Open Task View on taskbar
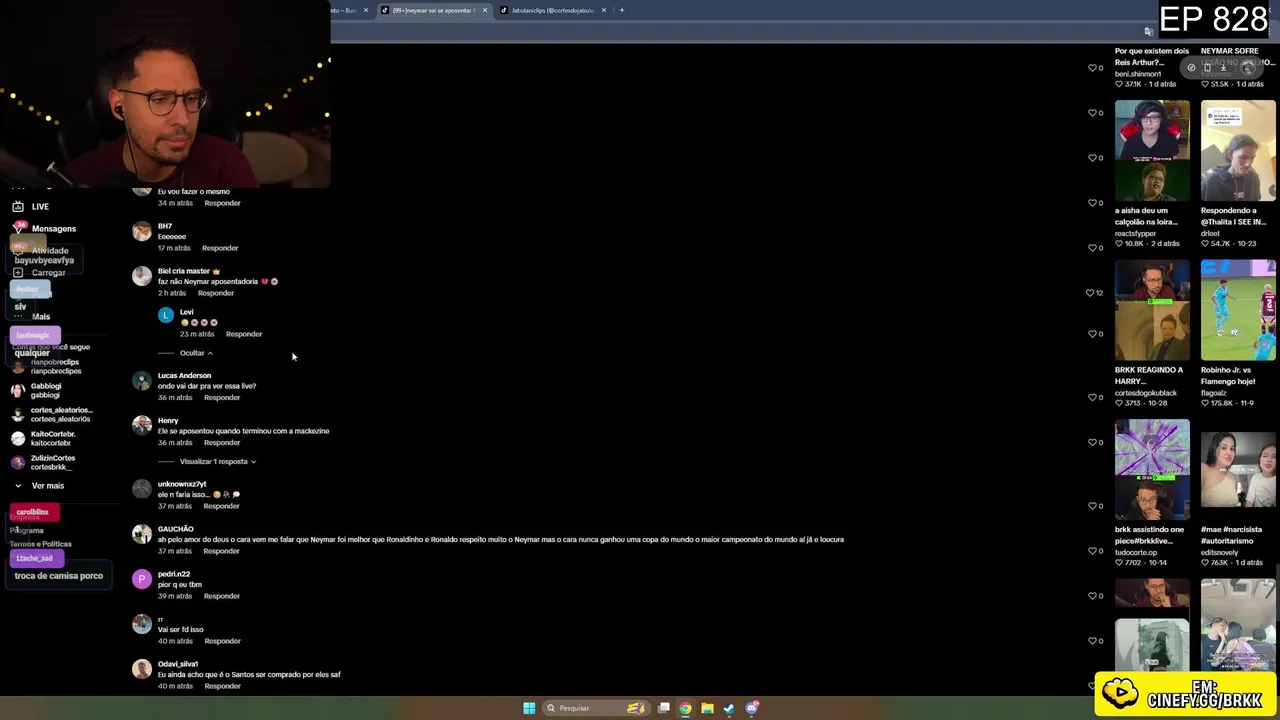The height and width of the screenshot is (720, 1280). [663, 708]
